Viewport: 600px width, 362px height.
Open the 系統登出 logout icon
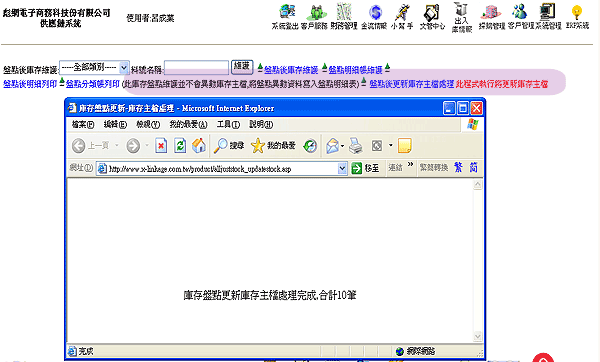point(286,12)
